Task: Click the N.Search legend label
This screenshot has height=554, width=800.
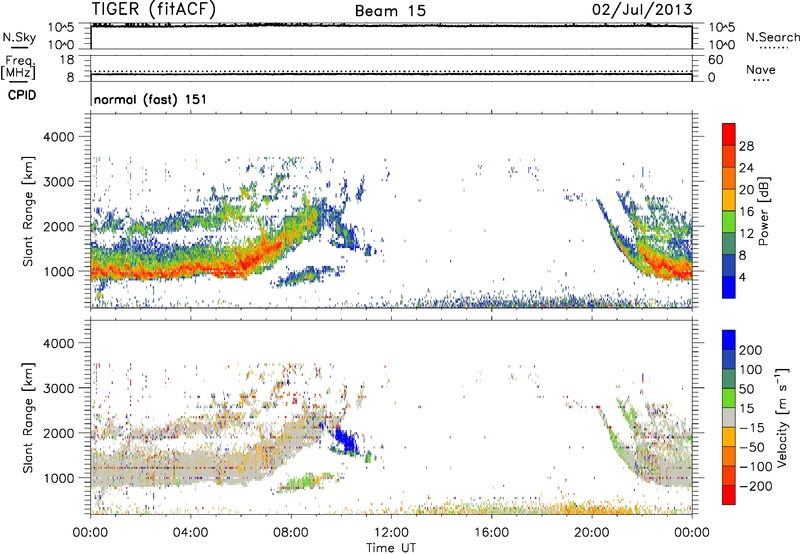Action: click(772, 37)
